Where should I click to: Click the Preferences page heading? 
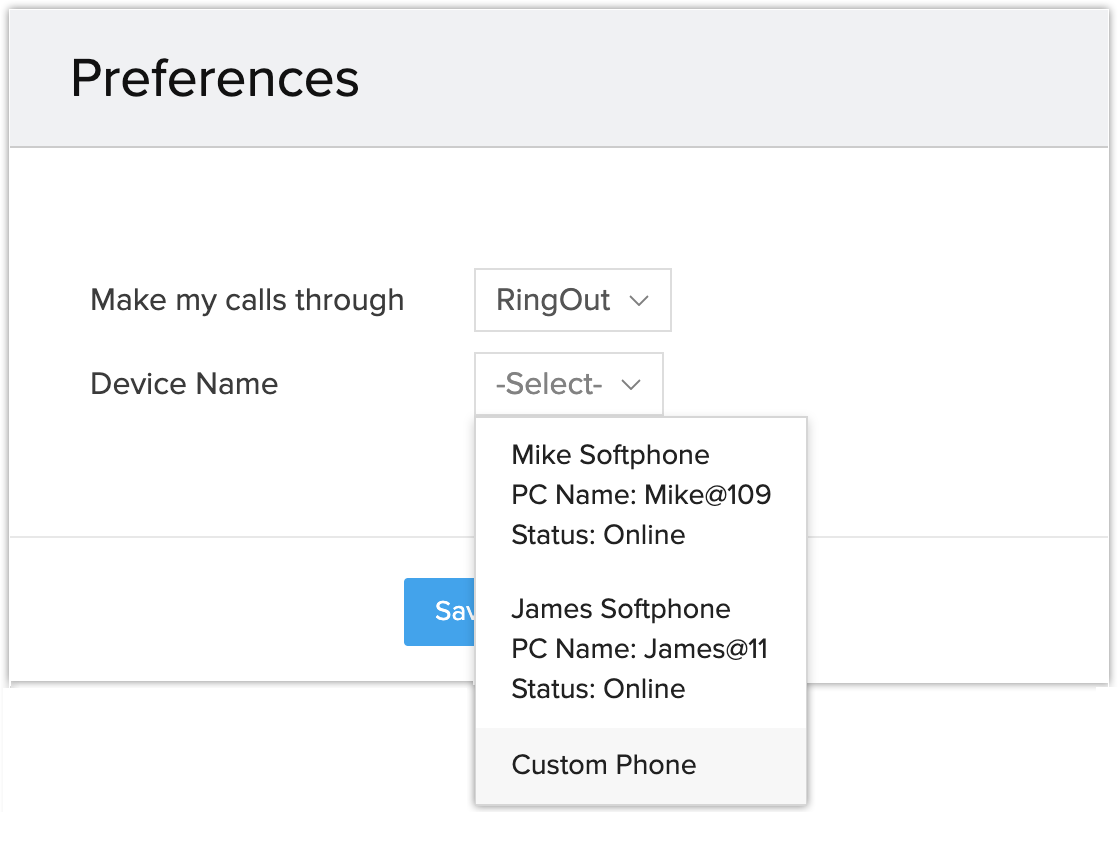click(x=215, y=78)
